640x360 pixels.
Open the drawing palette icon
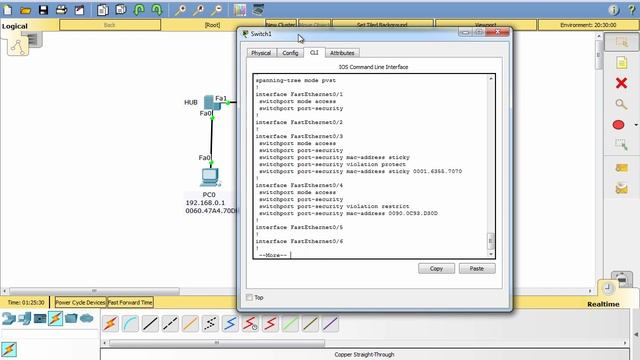pos(240,10)
